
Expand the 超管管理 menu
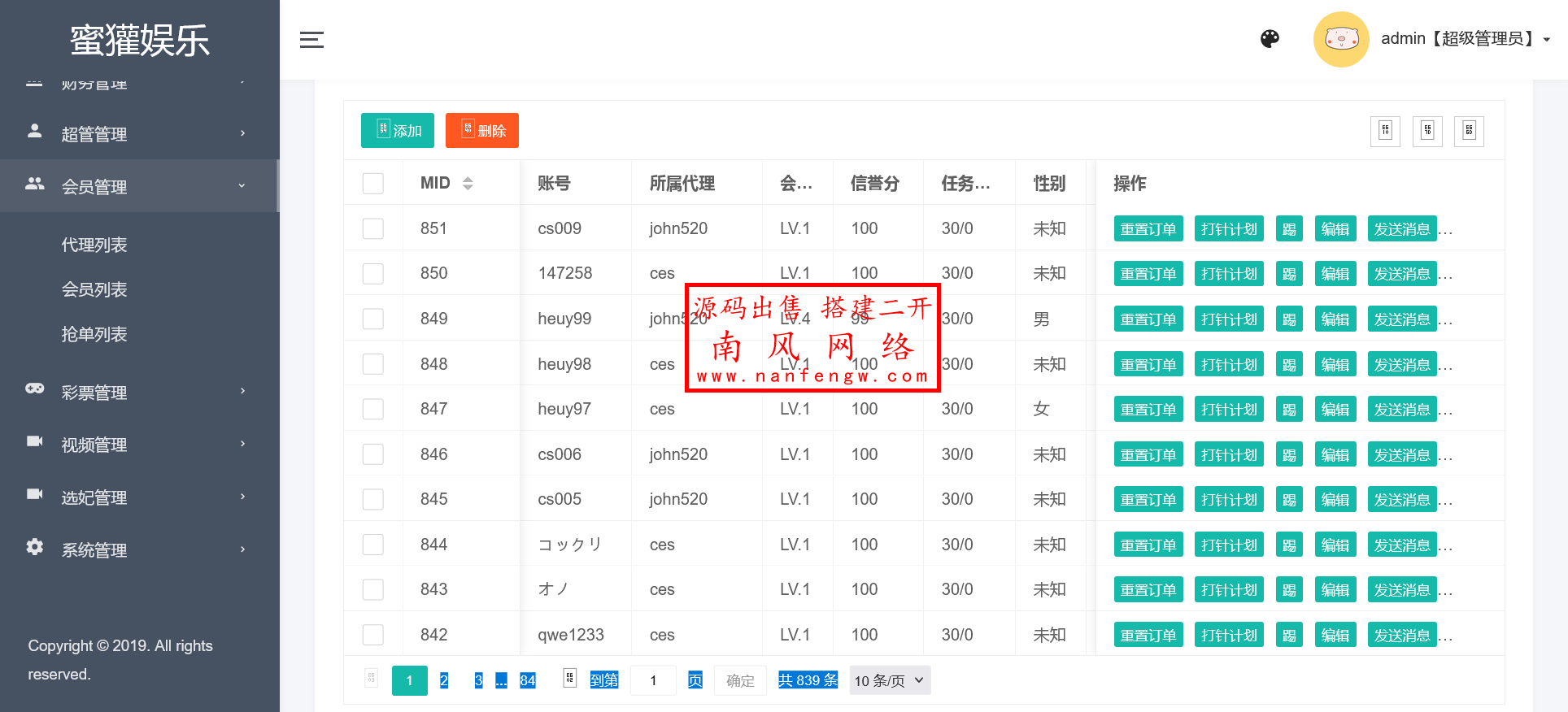[140, 133]
